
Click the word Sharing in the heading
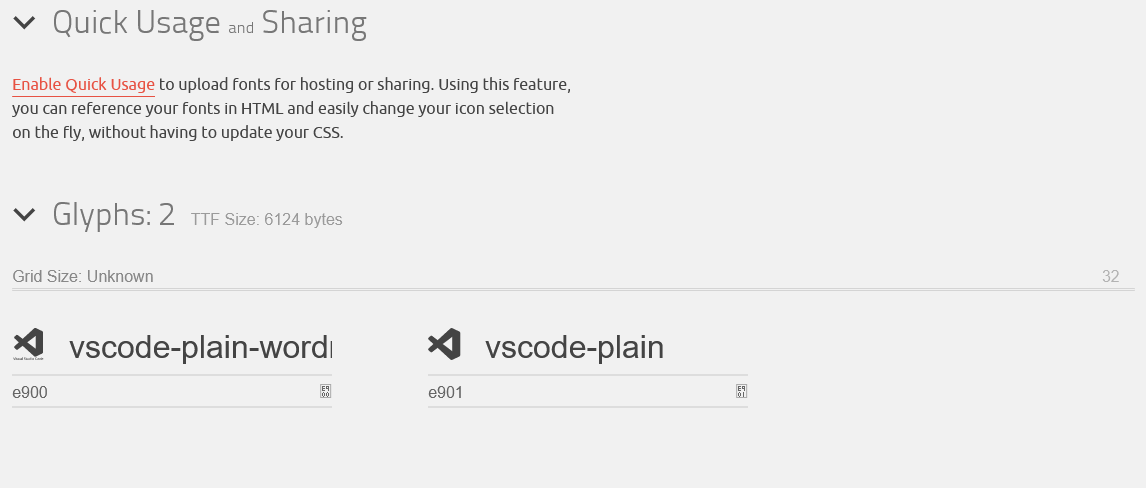point(314,23)
